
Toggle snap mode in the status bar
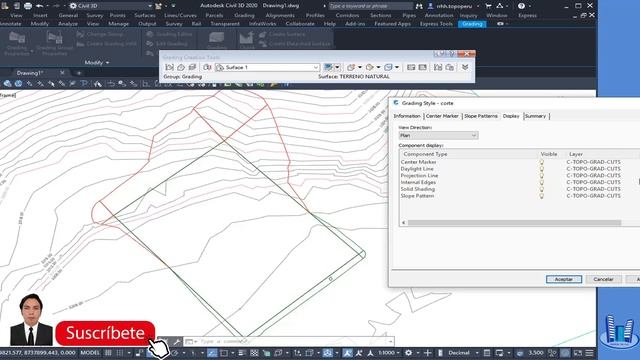point(120,353)
